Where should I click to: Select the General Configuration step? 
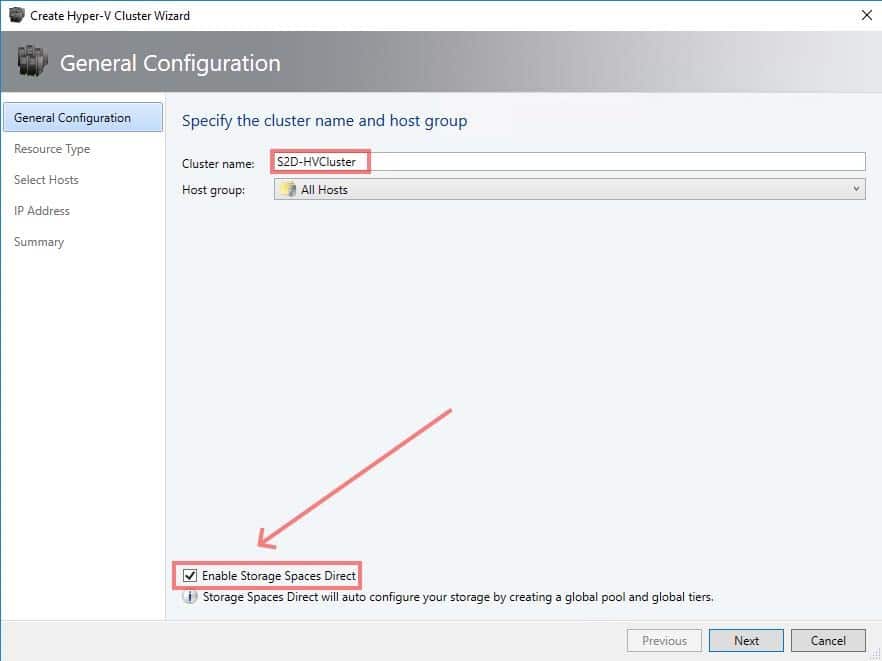(83, 118)
